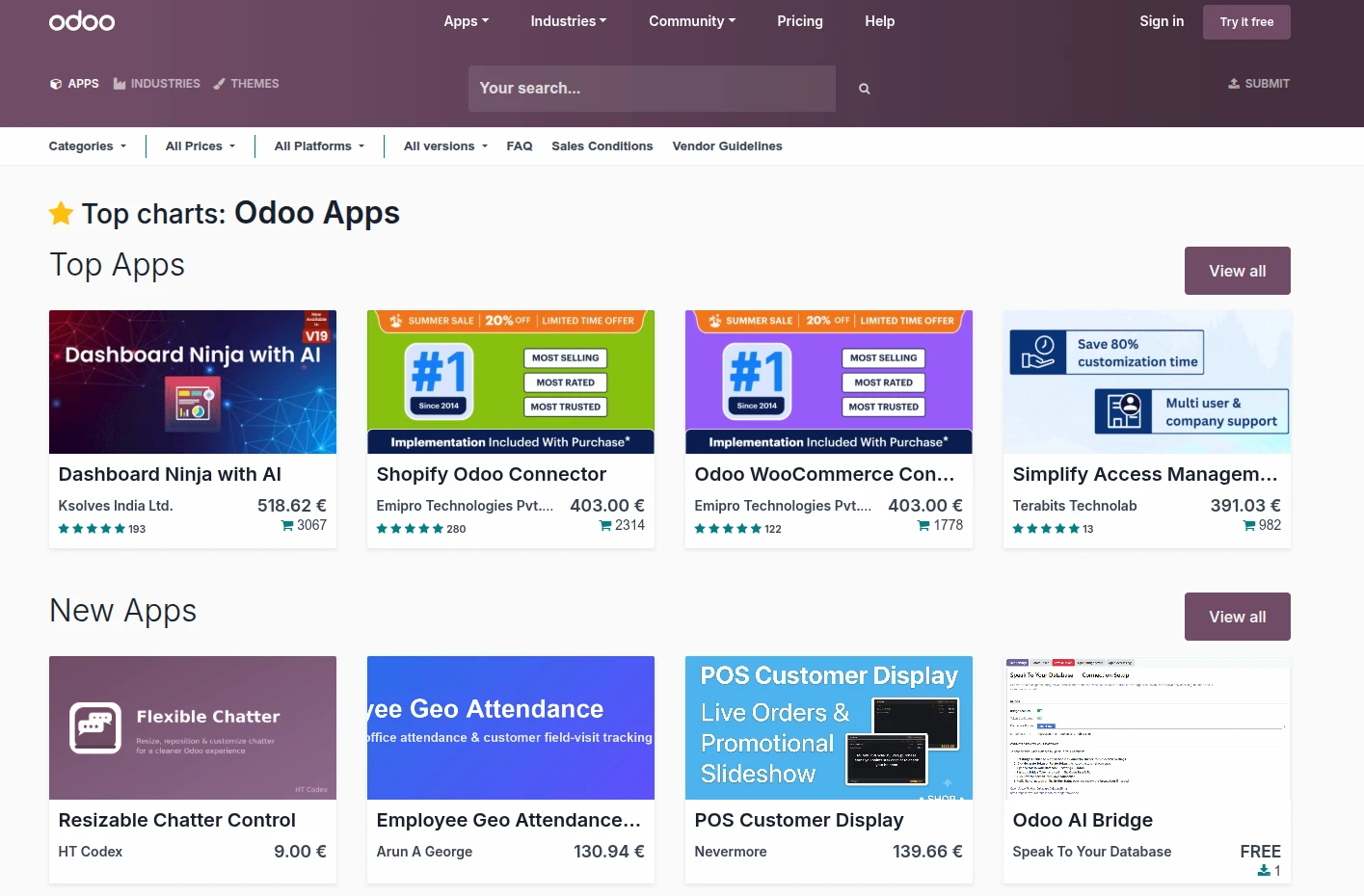Open Dashboard Ninja with AI thumbnail
Screen dimensions: 1364x896
(193, 382)
